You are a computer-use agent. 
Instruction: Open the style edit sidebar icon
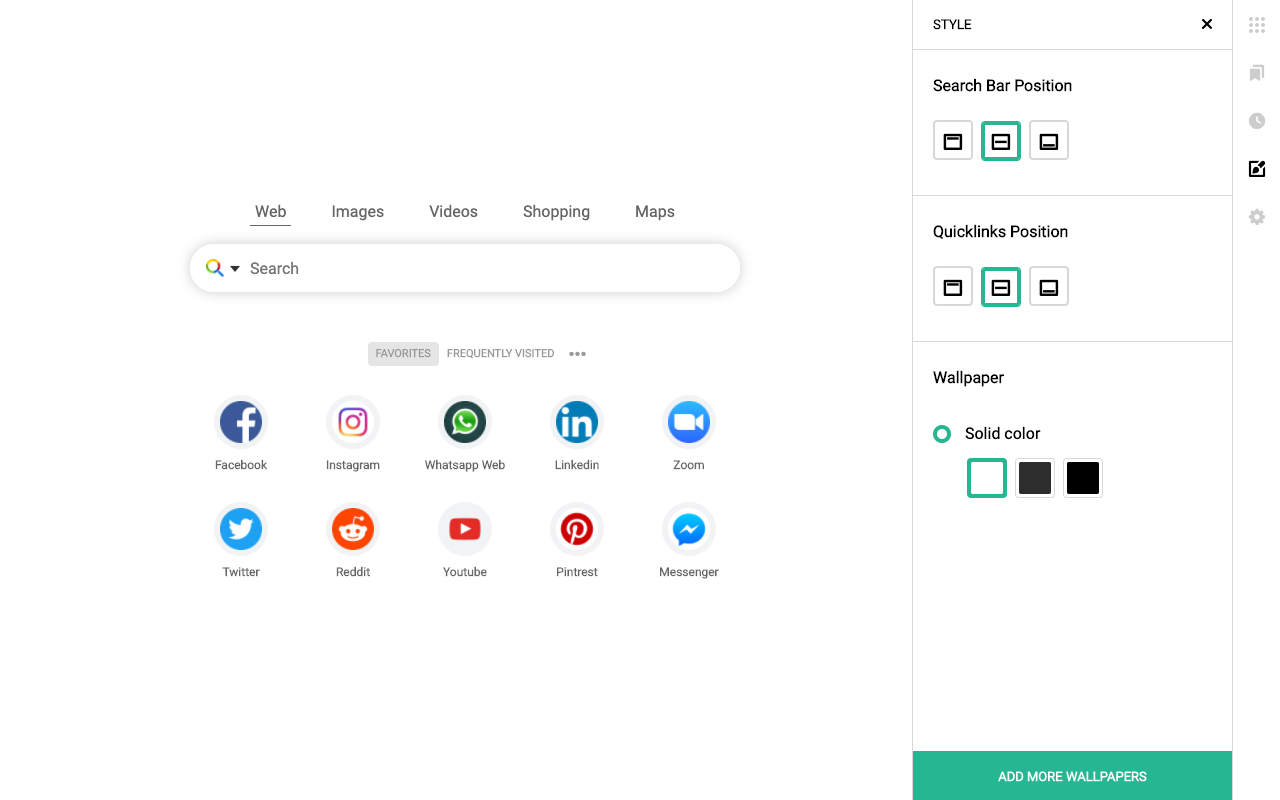point(1257,169)
